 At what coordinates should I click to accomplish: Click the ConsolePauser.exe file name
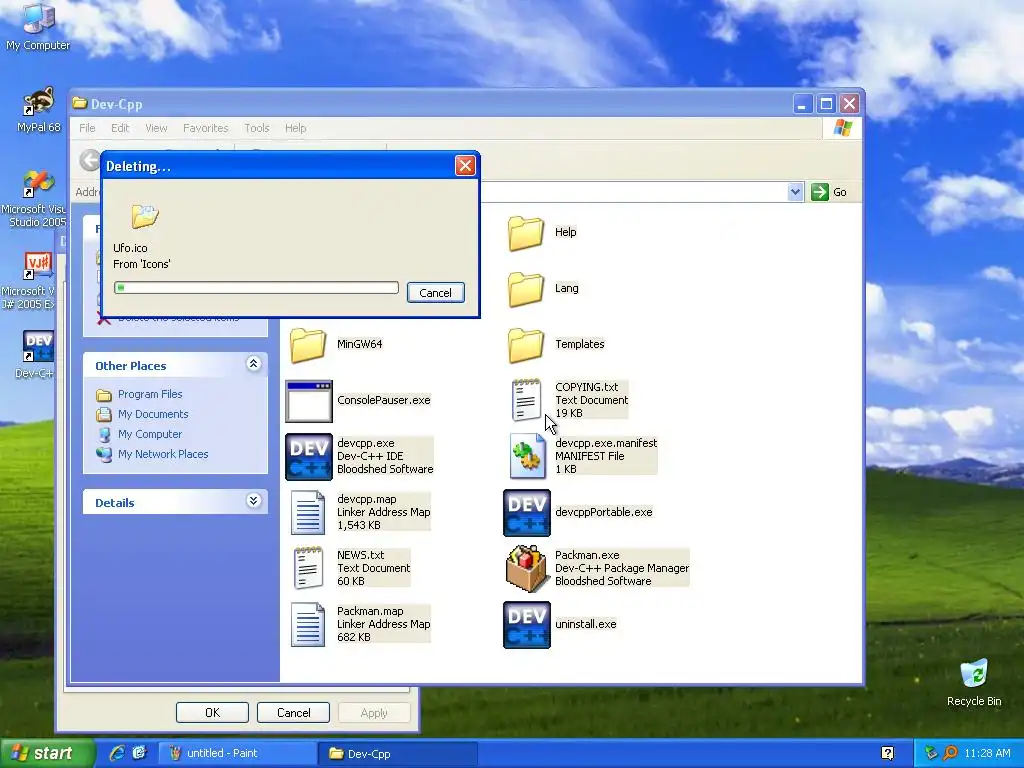point(383,400)
